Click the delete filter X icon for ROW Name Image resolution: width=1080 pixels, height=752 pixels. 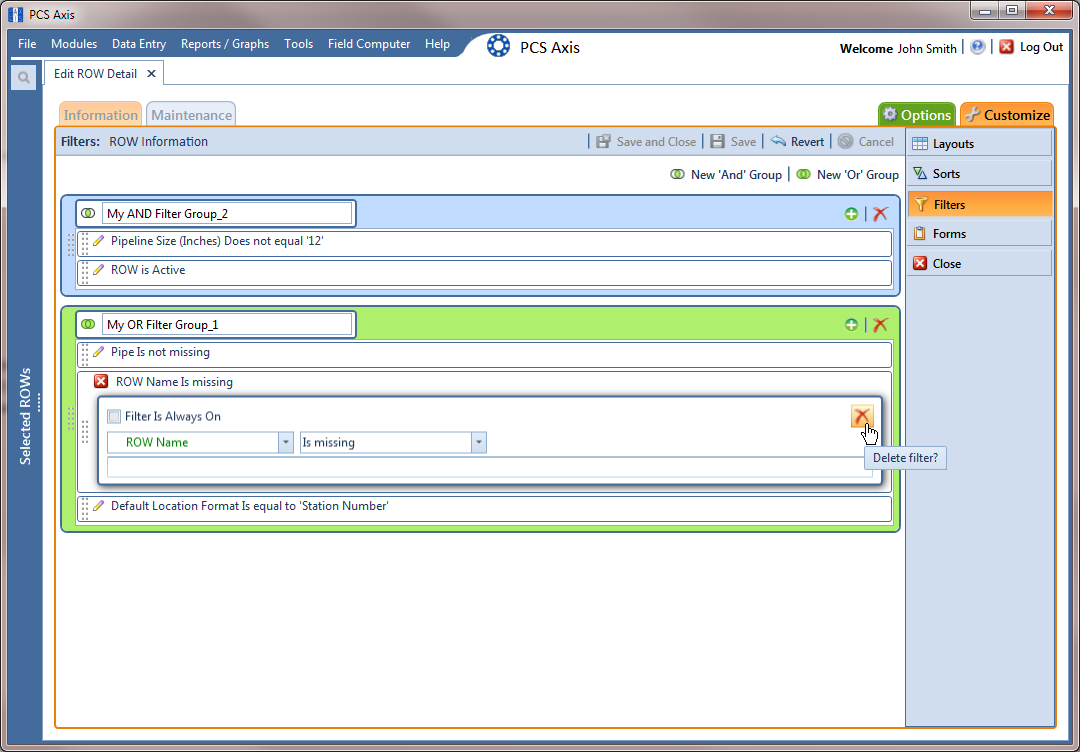click(861, 417)
